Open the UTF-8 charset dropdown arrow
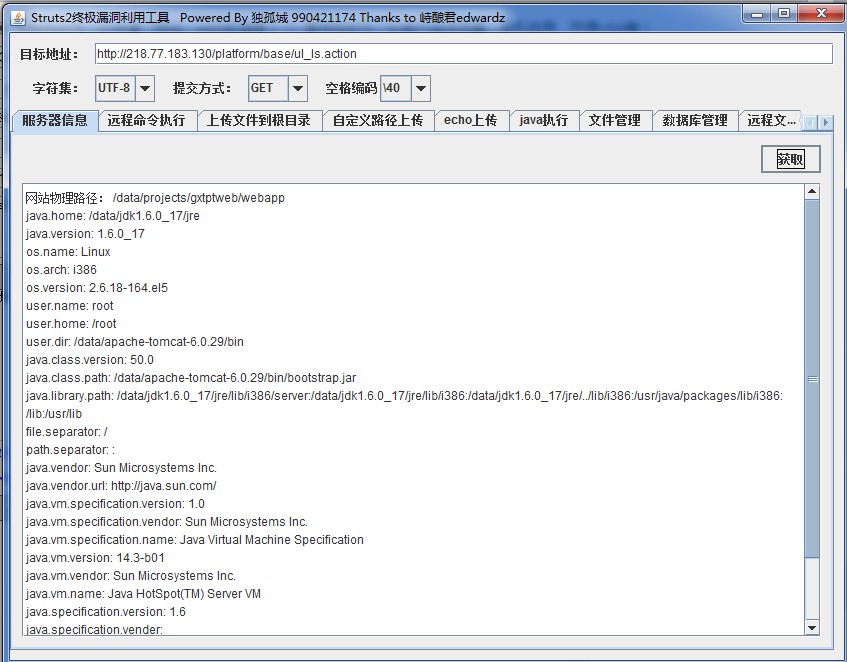The width and height of the screenshot is (847, 662). pyautogui.click(x=145, y=88)
